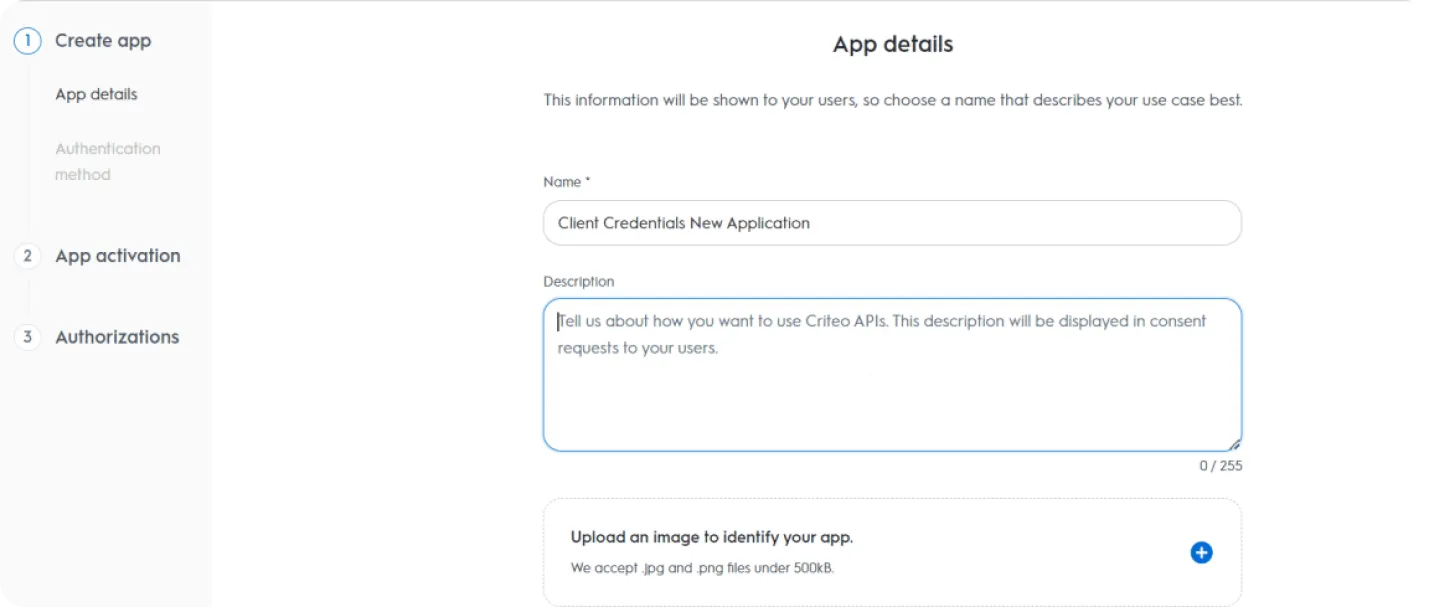Click the upload image card for your app
1429x607 pixels.
pyautogui.click(x=892, y=552)
